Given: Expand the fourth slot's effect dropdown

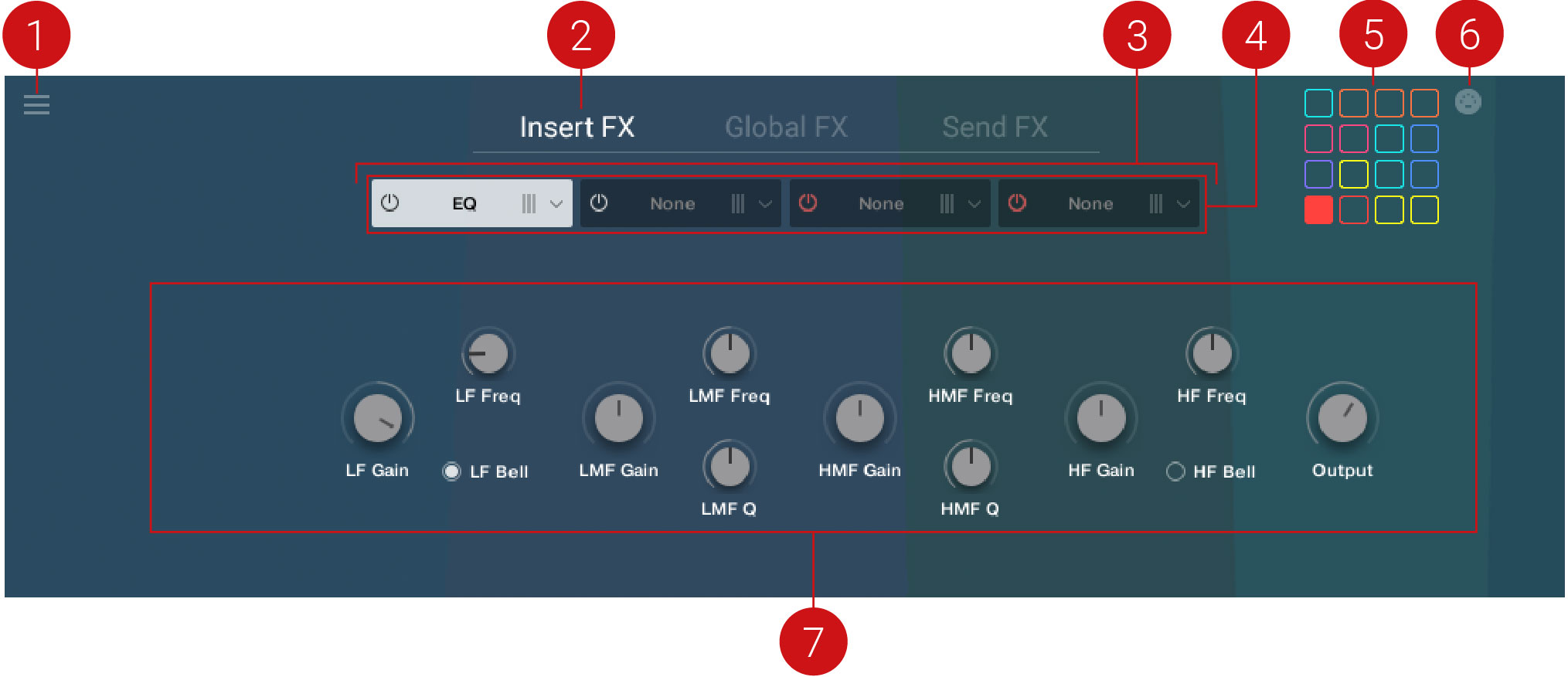Looking at the screenshot, I should tap(1183, 205).
